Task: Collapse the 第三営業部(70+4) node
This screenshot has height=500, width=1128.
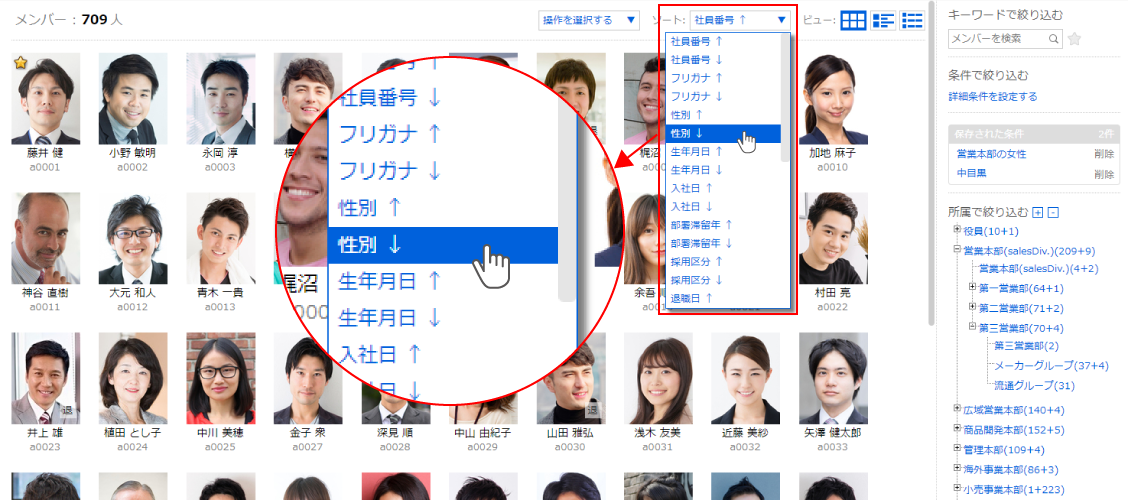Action: [x=973, y=327]
